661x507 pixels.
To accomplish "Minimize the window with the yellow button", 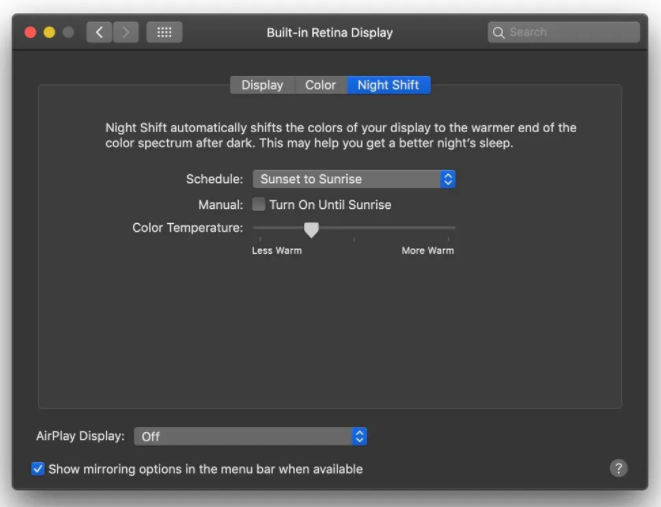I will point(49,32).
